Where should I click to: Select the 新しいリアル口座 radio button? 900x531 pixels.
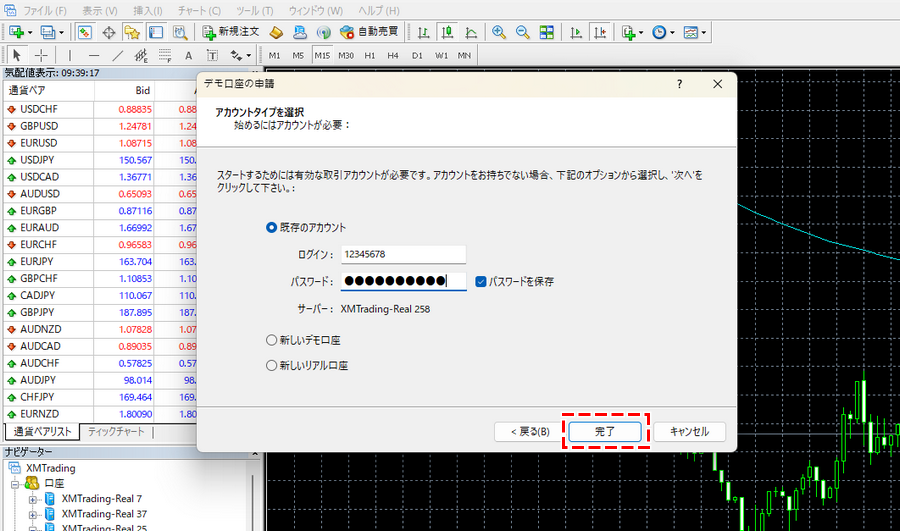click(x=271, y=365)
